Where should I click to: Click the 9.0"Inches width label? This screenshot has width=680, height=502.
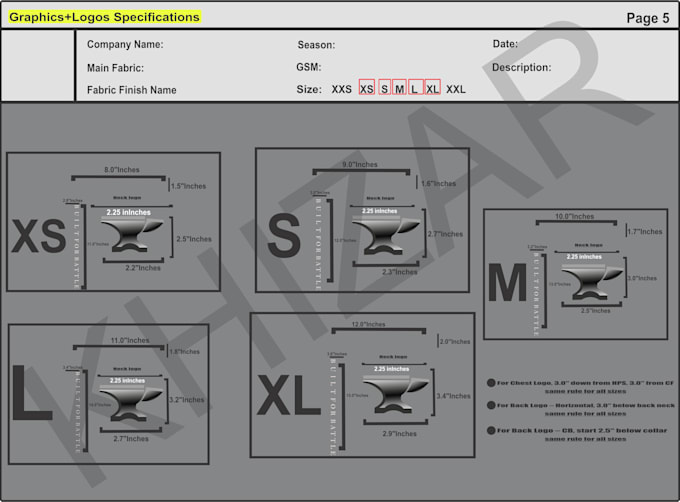click(x=360, y=165)
